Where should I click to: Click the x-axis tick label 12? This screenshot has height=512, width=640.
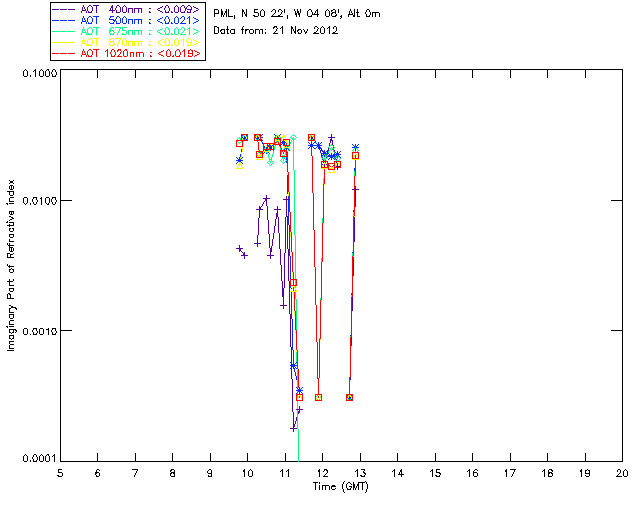(322, 473)
